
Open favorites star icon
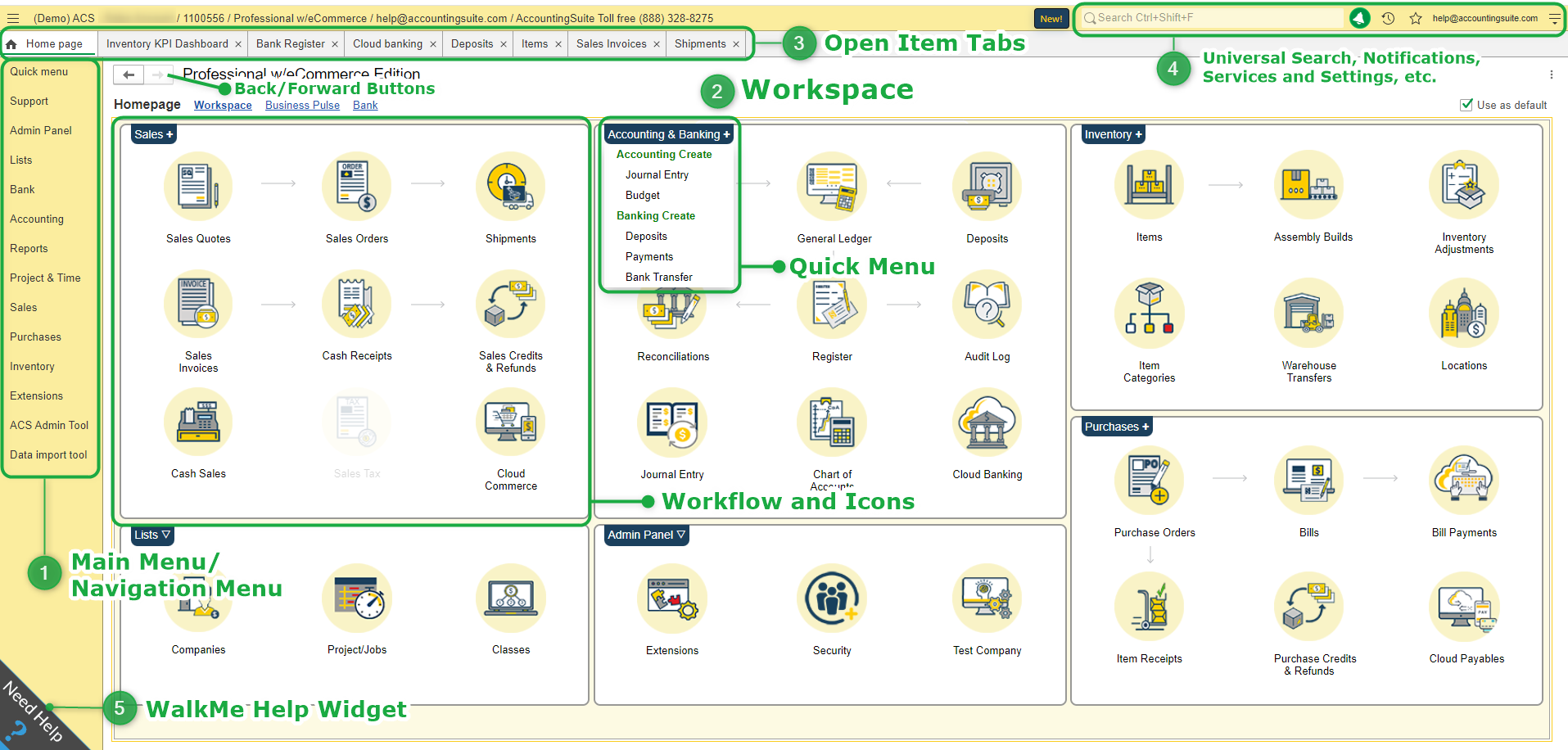pyautogui.click(x=1416, y=18)
